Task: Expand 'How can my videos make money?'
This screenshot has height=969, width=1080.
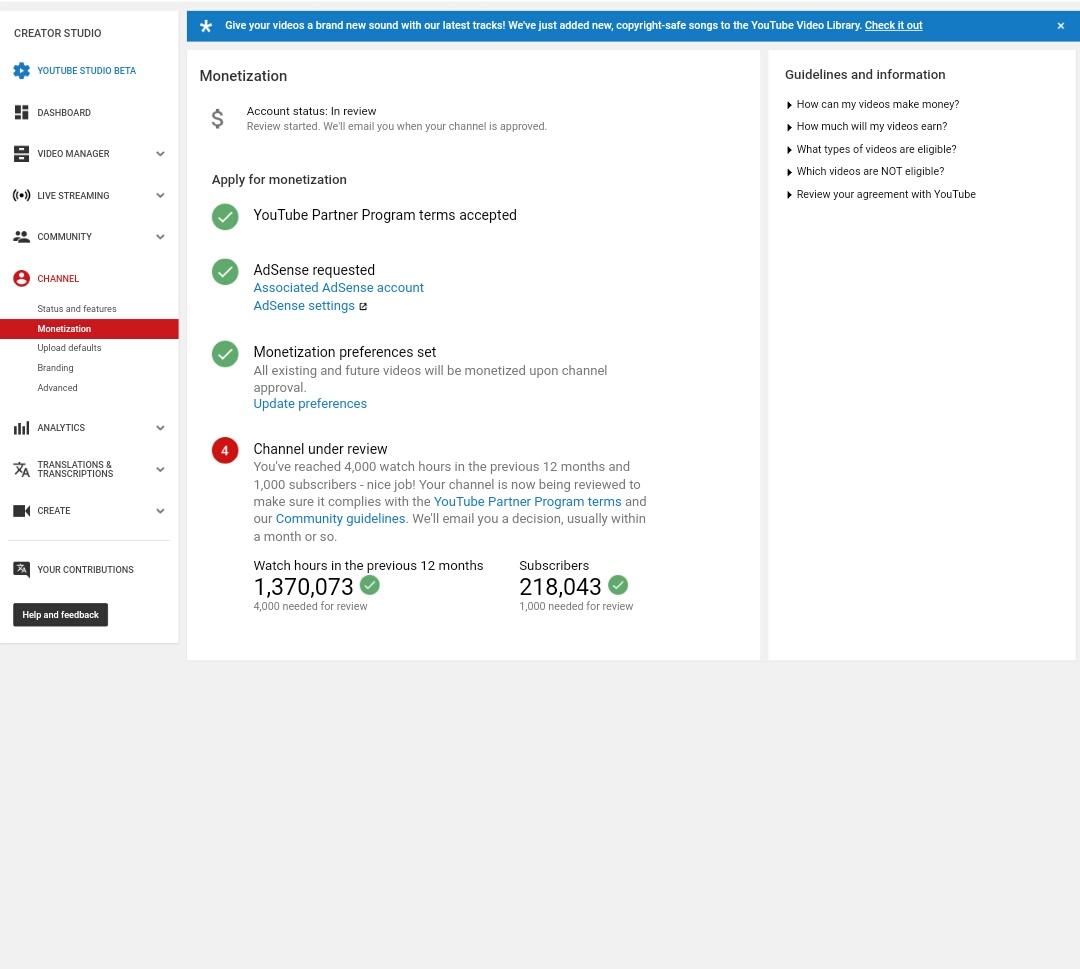Action: click(x=872, y=105)
